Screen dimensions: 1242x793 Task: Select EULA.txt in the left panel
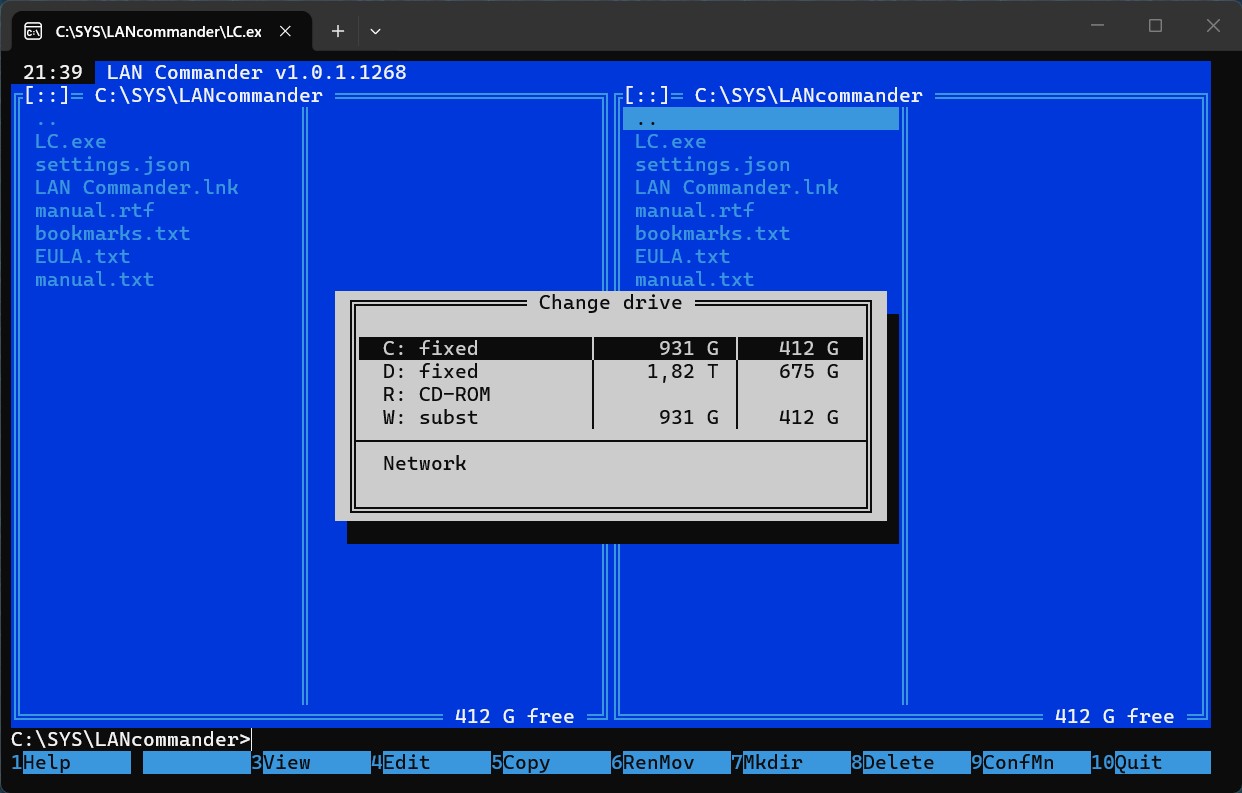(83, 257)
